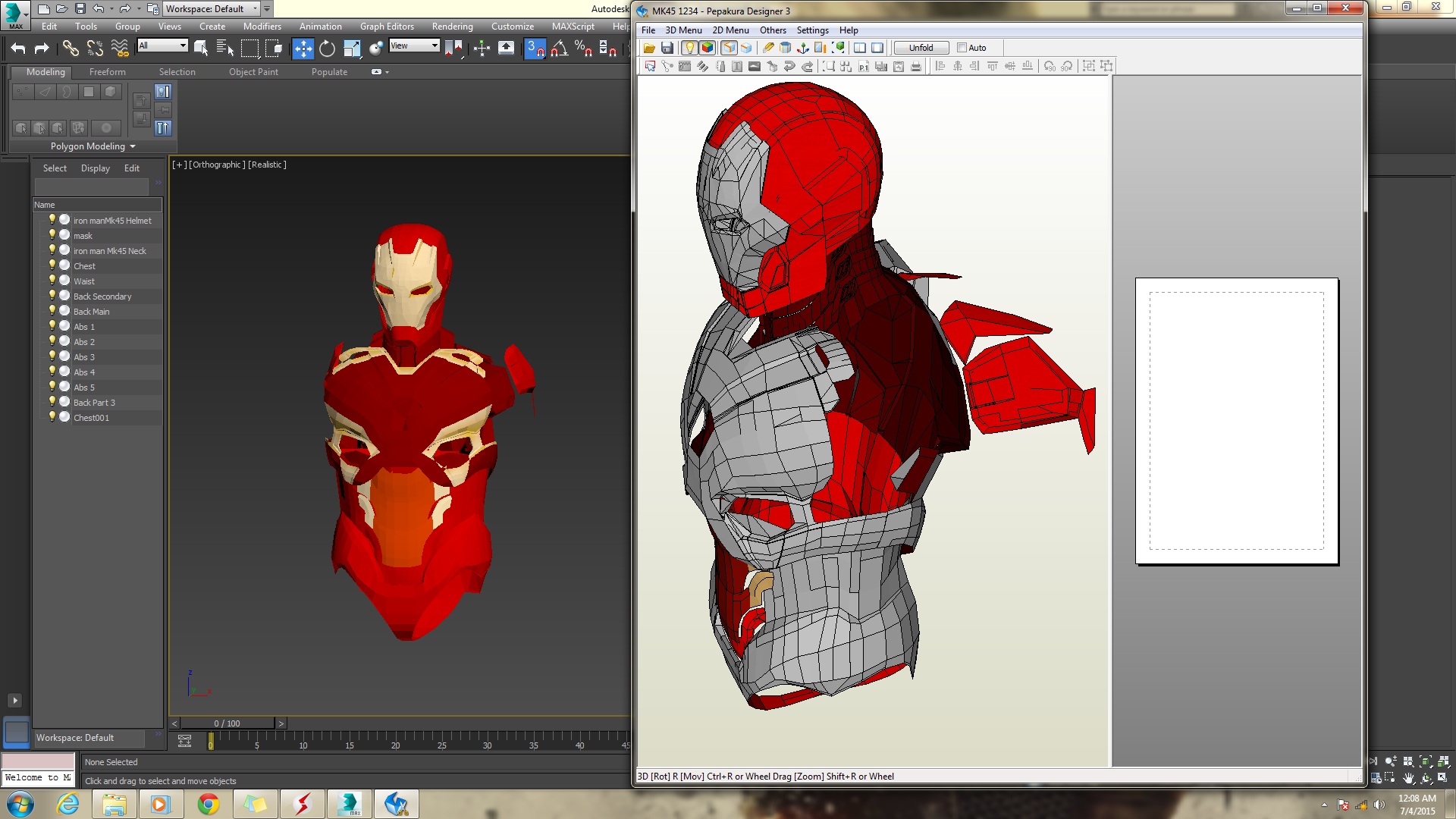Click the Pepakura select/move pointer tool

pyautogui.click(x=650, y=67)
